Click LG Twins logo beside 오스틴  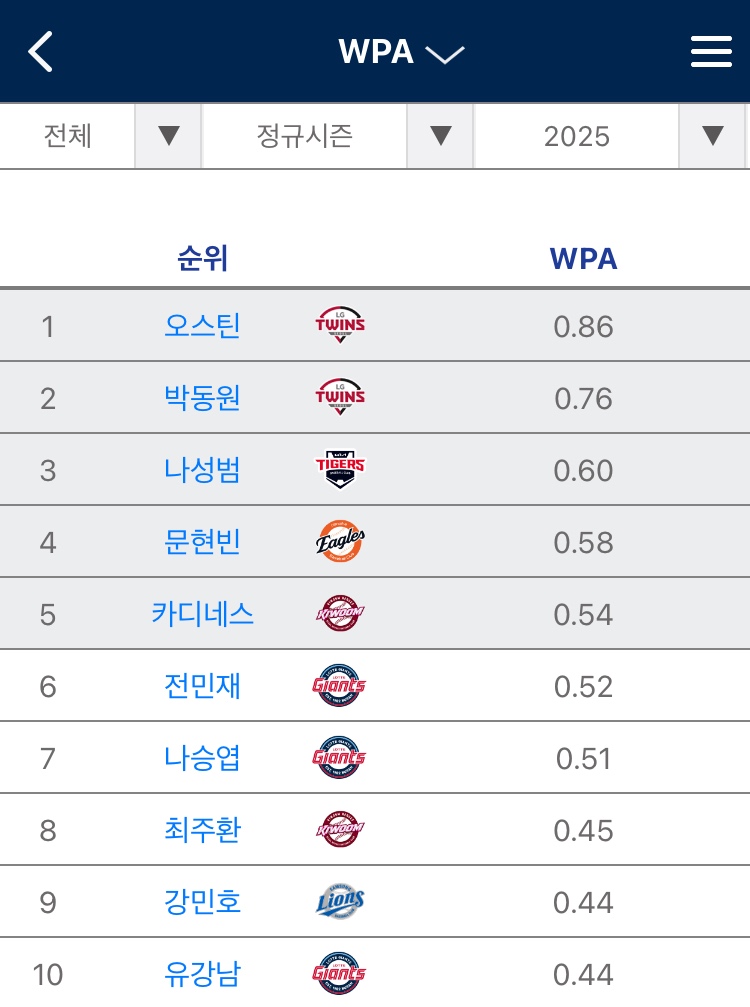[340, 324]
